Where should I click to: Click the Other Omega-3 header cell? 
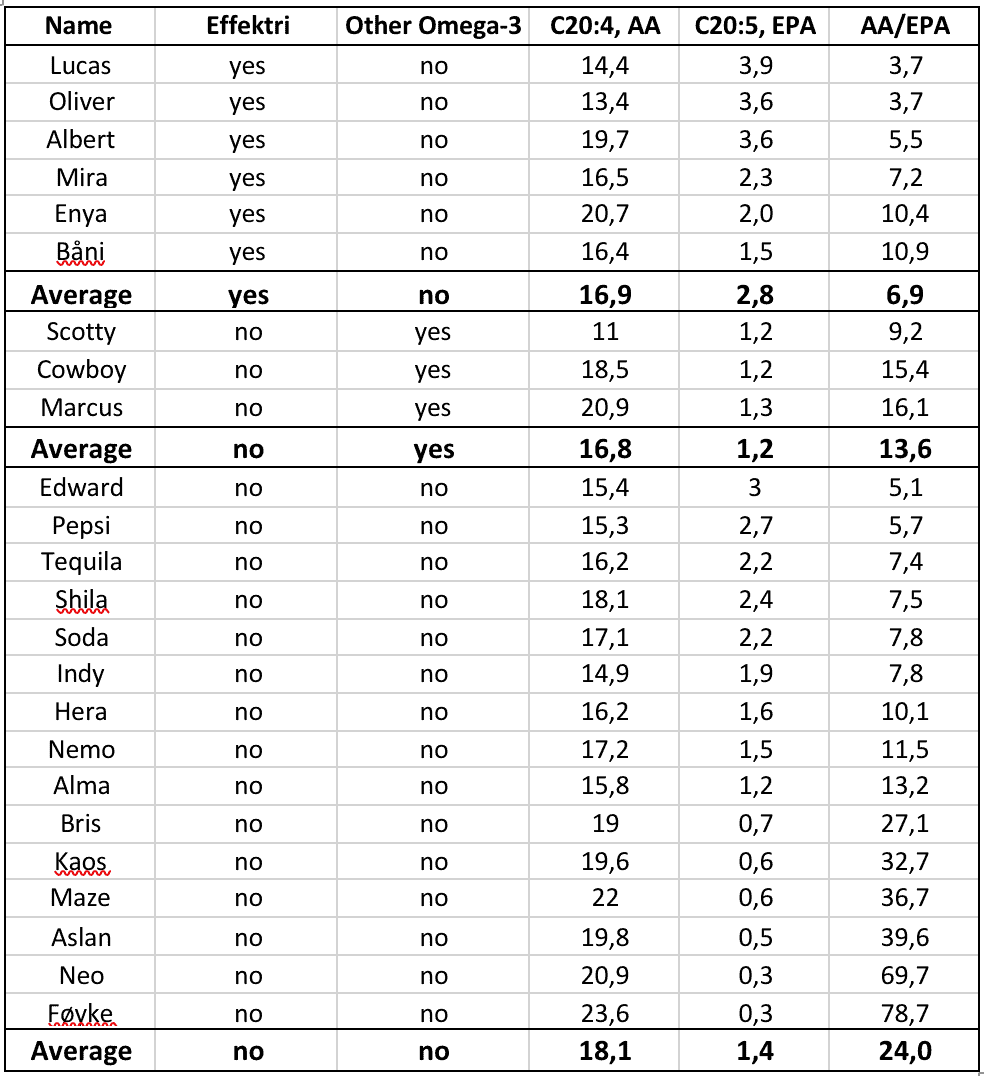(x=433, y=26)
